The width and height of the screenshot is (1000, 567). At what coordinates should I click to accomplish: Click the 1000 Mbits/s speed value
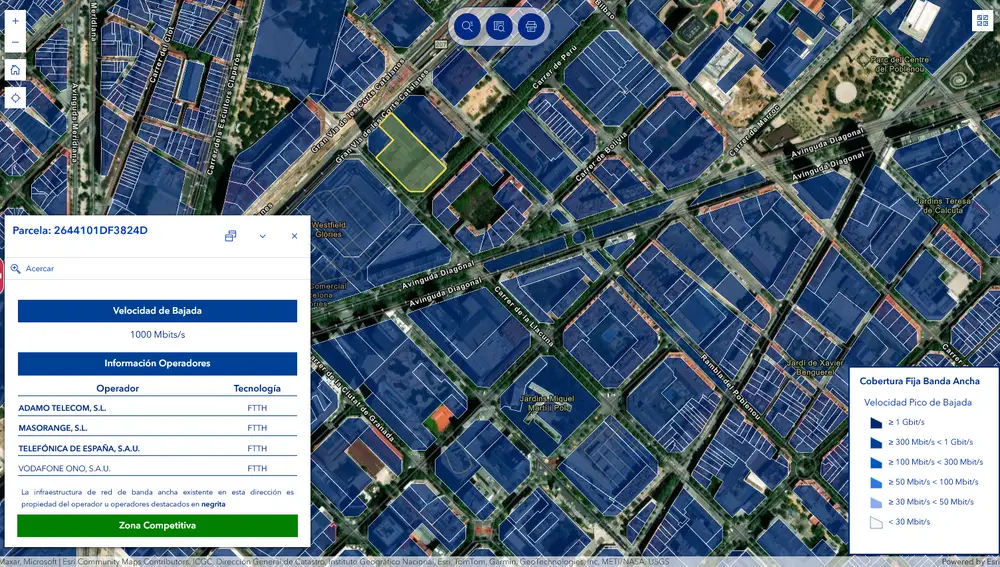pyautogui.click(x=158, y=334)
